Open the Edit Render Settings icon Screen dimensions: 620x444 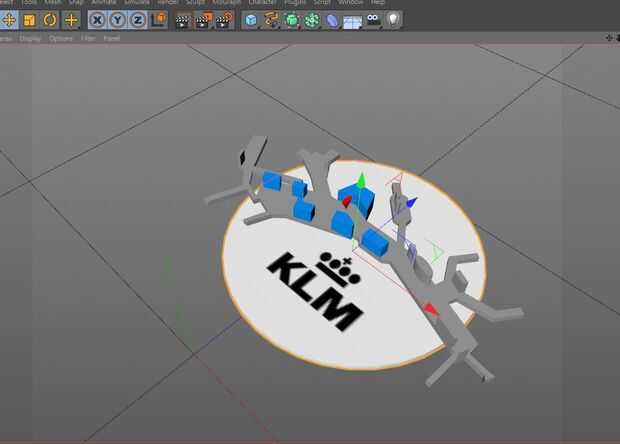pyautogui.click(x=225, y=20)
